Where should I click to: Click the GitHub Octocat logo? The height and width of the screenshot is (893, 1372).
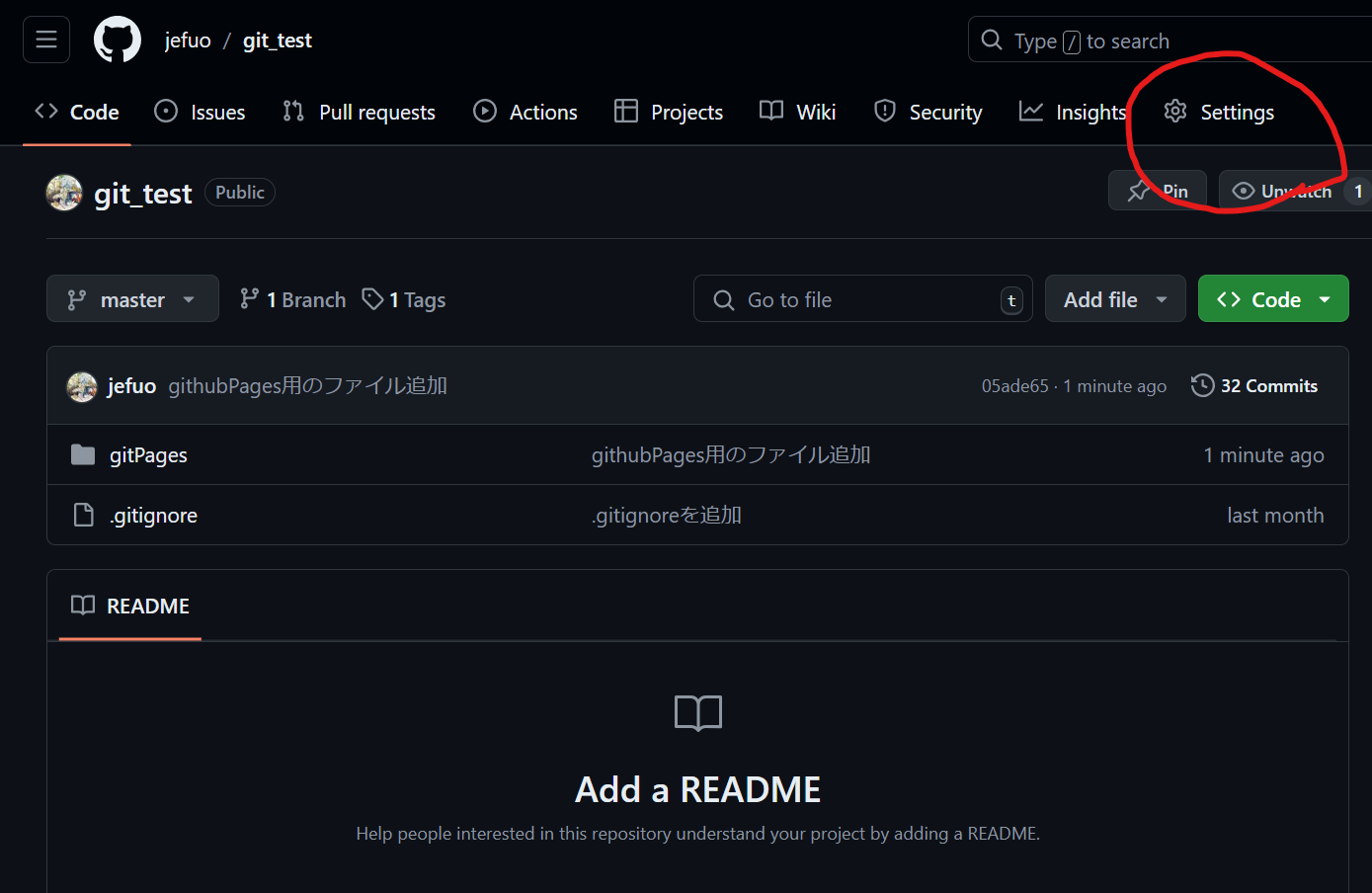(x=118, y=40)
